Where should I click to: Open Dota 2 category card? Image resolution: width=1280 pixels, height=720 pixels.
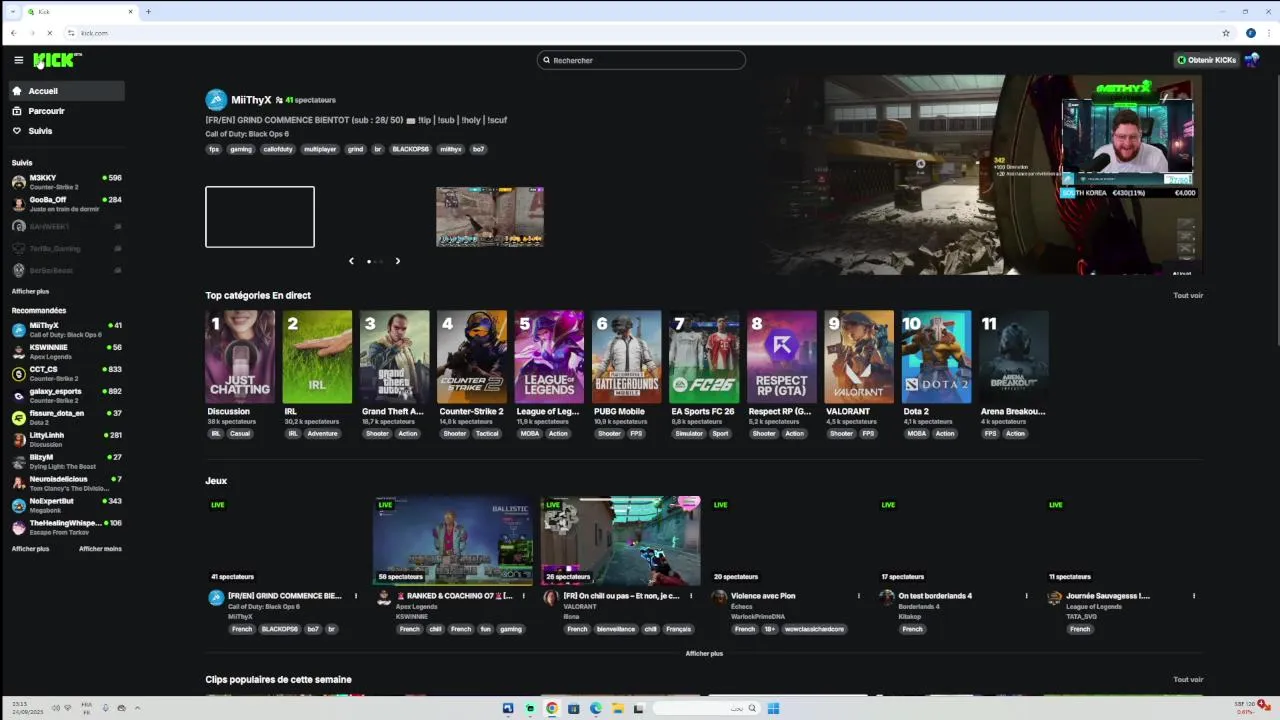936,357
